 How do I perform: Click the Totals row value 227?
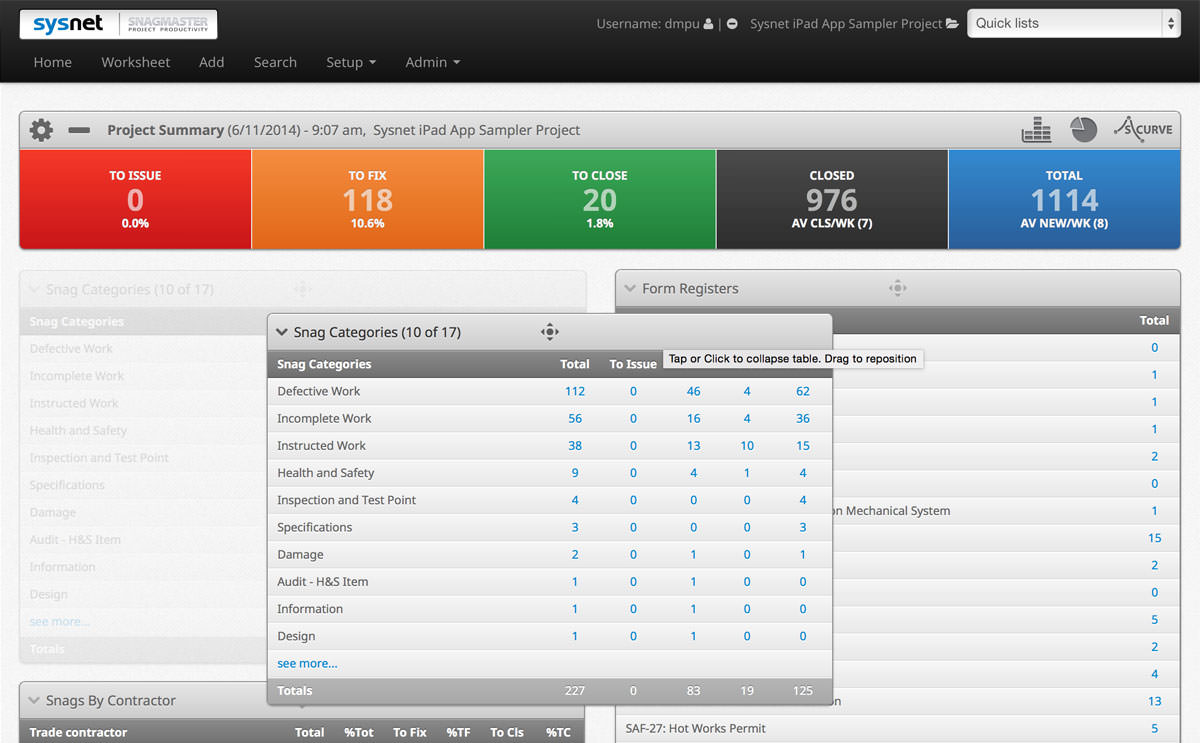[575, 690]
